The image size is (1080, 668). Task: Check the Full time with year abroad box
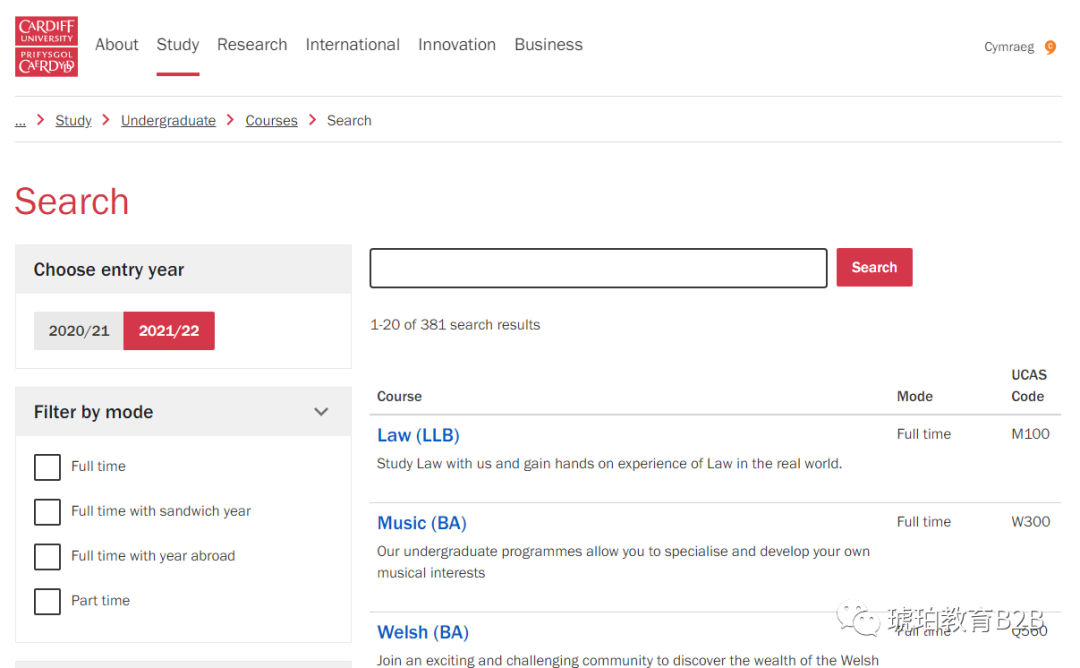(x=47, y=556)
